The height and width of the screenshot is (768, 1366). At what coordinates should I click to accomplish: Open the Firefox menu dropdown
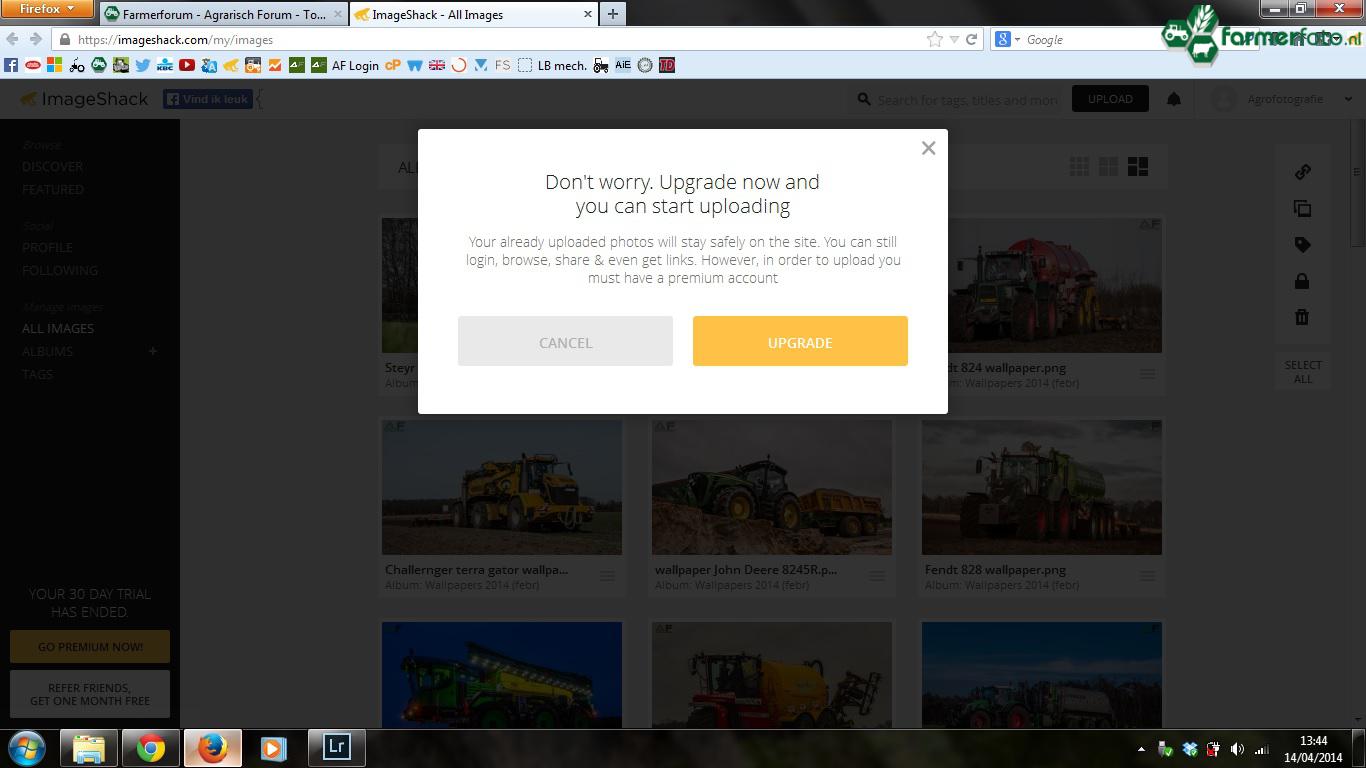(47, 9)
